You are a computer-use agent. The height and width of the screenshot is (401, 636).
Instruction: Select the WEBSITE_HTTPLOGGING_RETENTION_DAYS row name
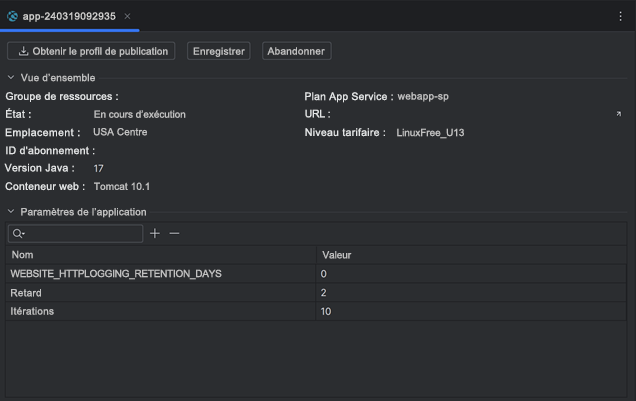coord(116,274)
